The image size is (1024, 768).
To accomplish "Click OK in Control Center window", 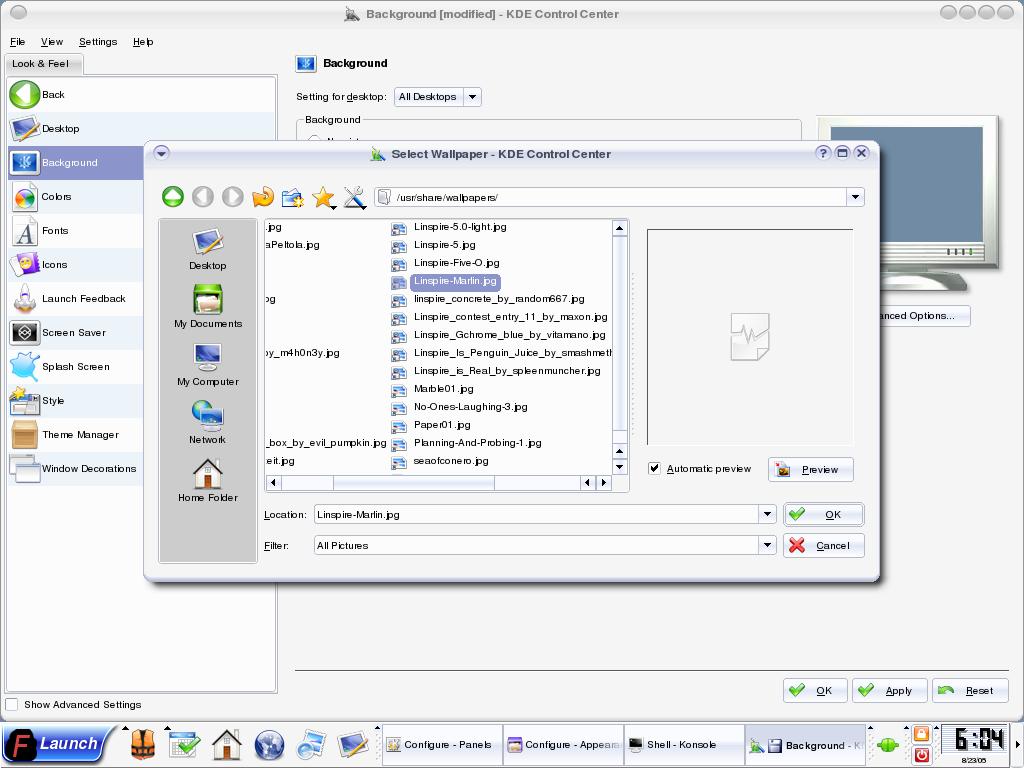I will coord(815,690).
